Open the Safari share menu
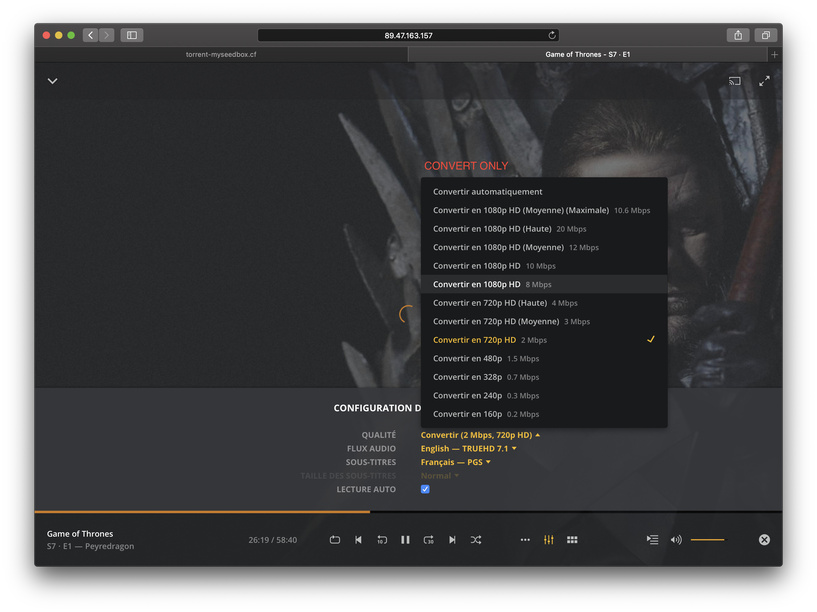 coord(738,35)
